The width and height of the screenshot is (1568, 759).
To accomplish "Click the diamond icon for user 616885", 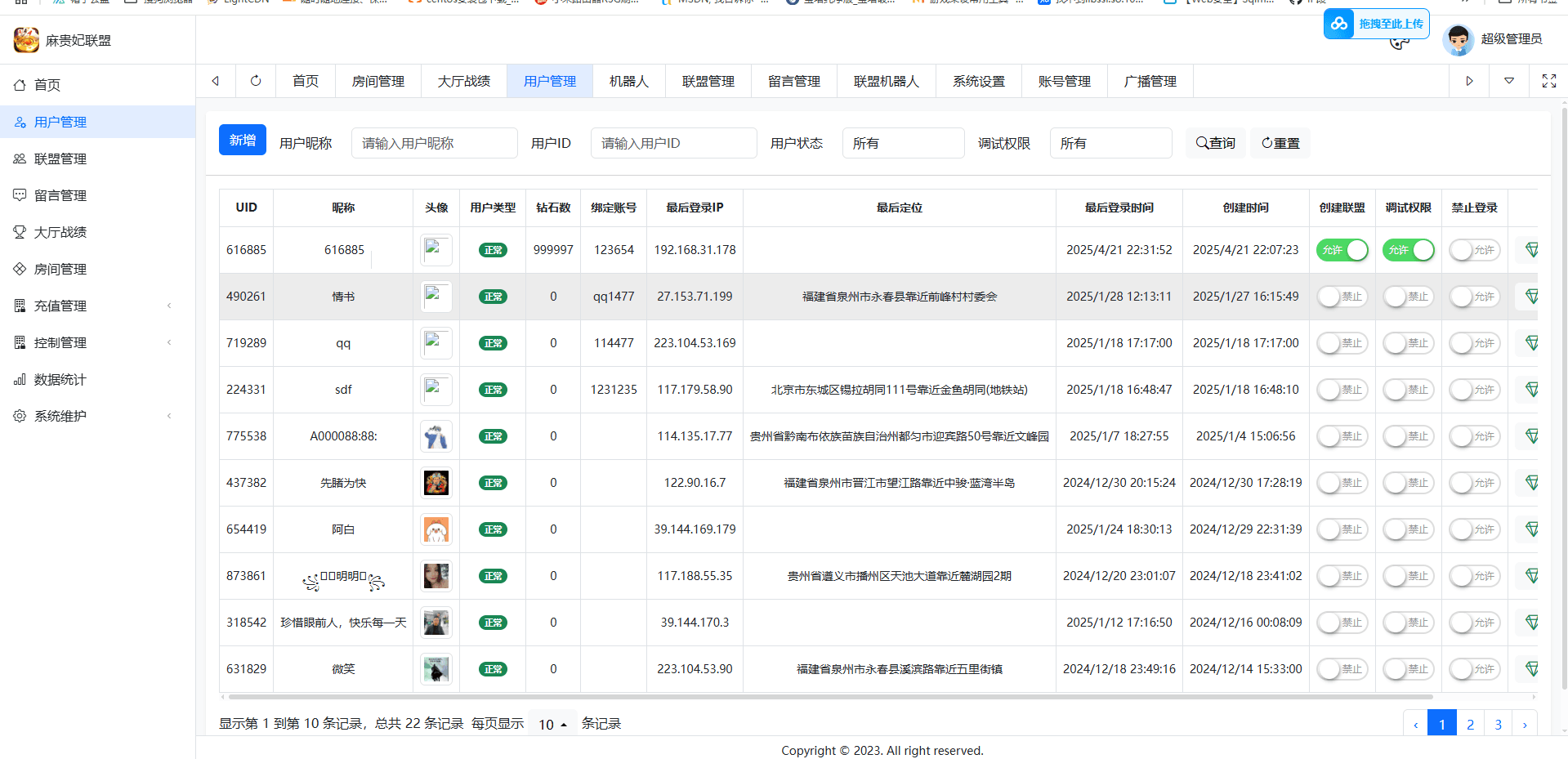I will (x=1531, y=250).
